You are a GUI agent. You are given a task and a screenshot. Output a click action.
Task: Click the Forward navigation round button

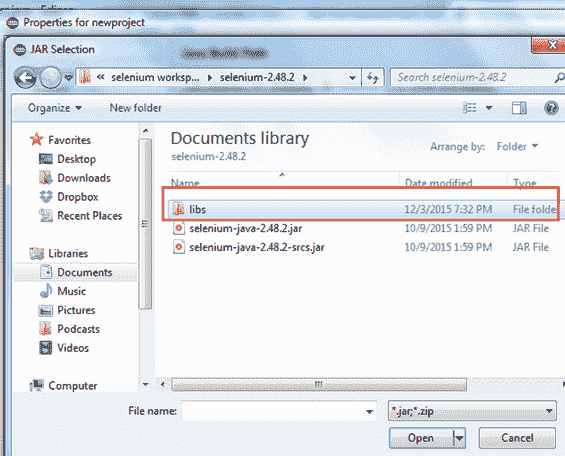[50, 78]
